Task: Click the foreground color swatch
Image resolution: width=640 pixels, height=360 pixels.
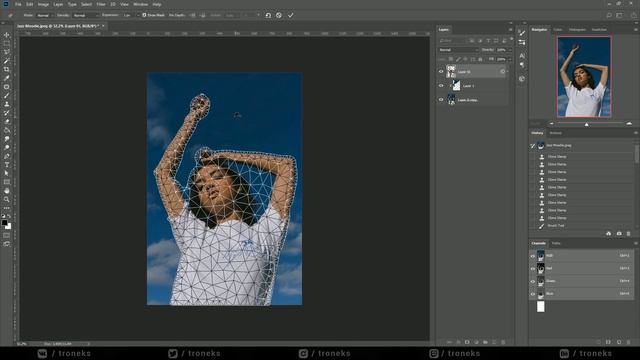Action: [4, 222]
